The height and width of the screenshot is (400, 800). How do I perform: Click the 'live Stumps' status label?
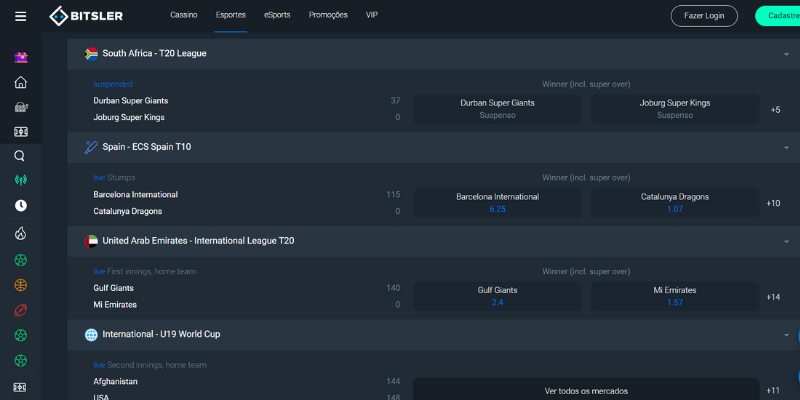[x=114, y=178]
